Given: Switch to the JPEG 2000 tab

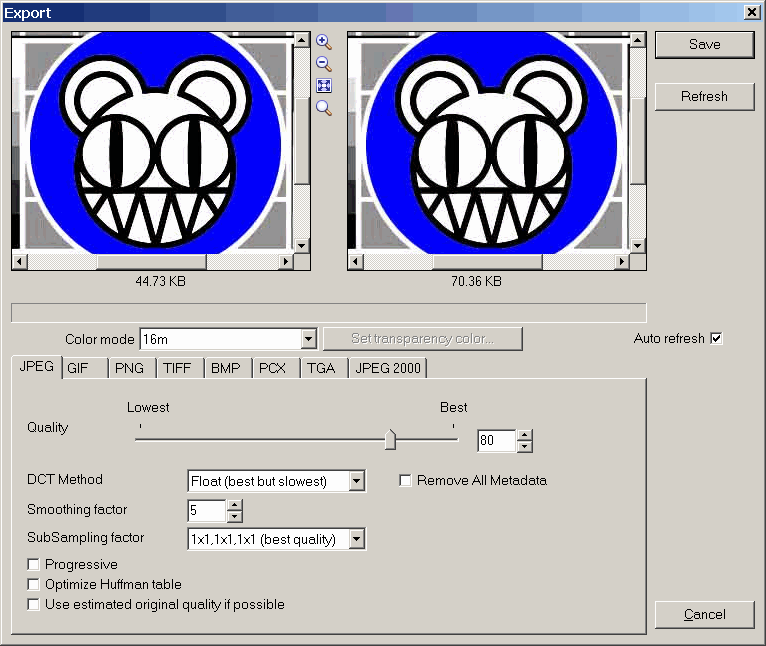Looking at the screenshot, I should coord(387,368).
